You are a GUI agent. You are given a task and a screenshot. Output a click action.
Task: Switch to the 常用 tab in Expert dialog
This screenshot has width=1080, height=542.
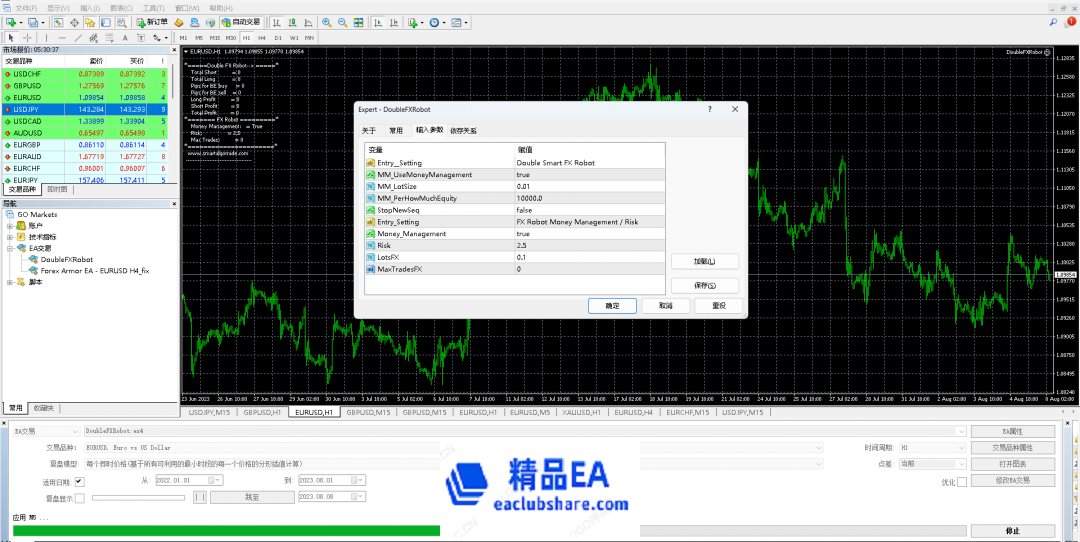[x=395, y=130]
